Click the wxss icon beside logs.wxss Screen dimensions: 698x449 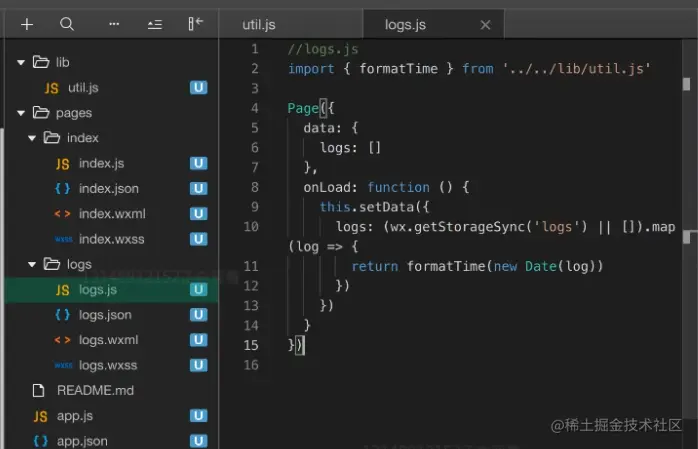(x=64, y=366)
